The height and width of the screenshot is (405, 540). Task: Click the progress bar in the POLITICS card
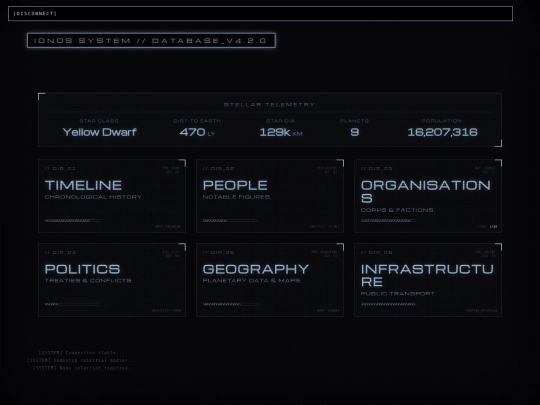tap(72, 304)
